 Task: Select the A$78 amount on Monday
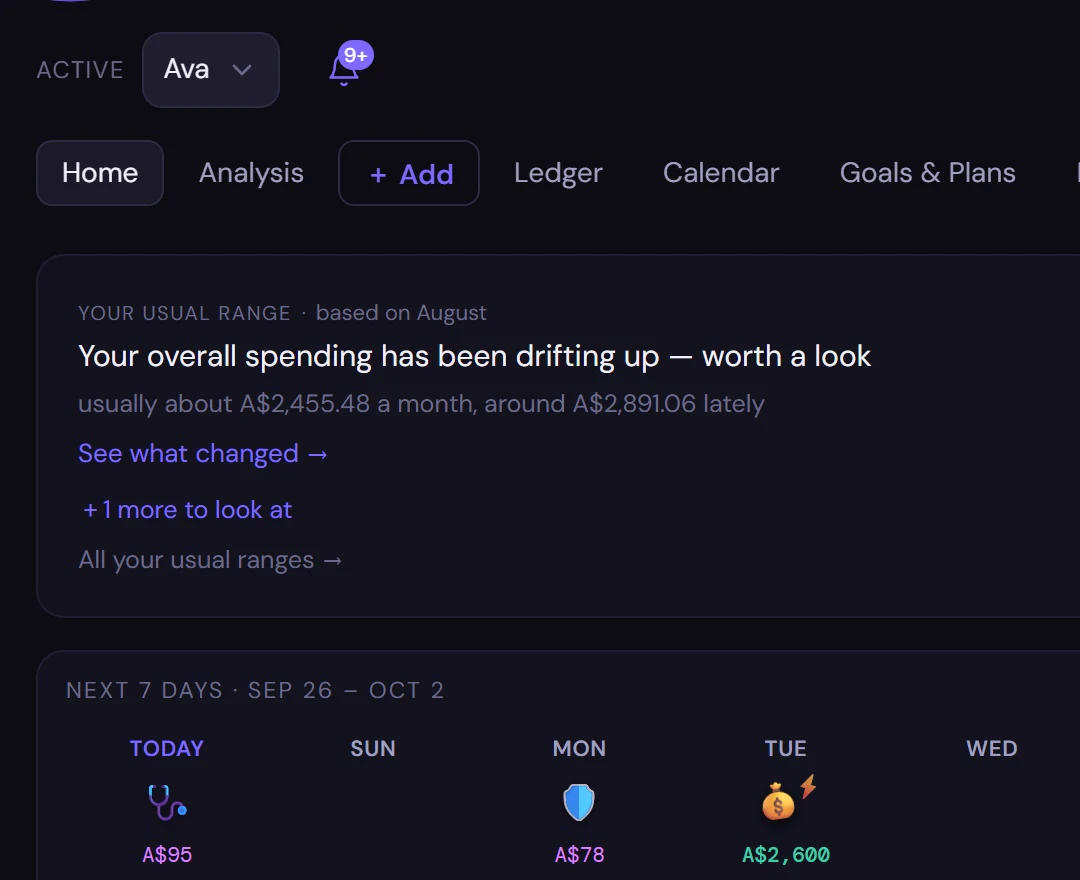tap(579, 855)
